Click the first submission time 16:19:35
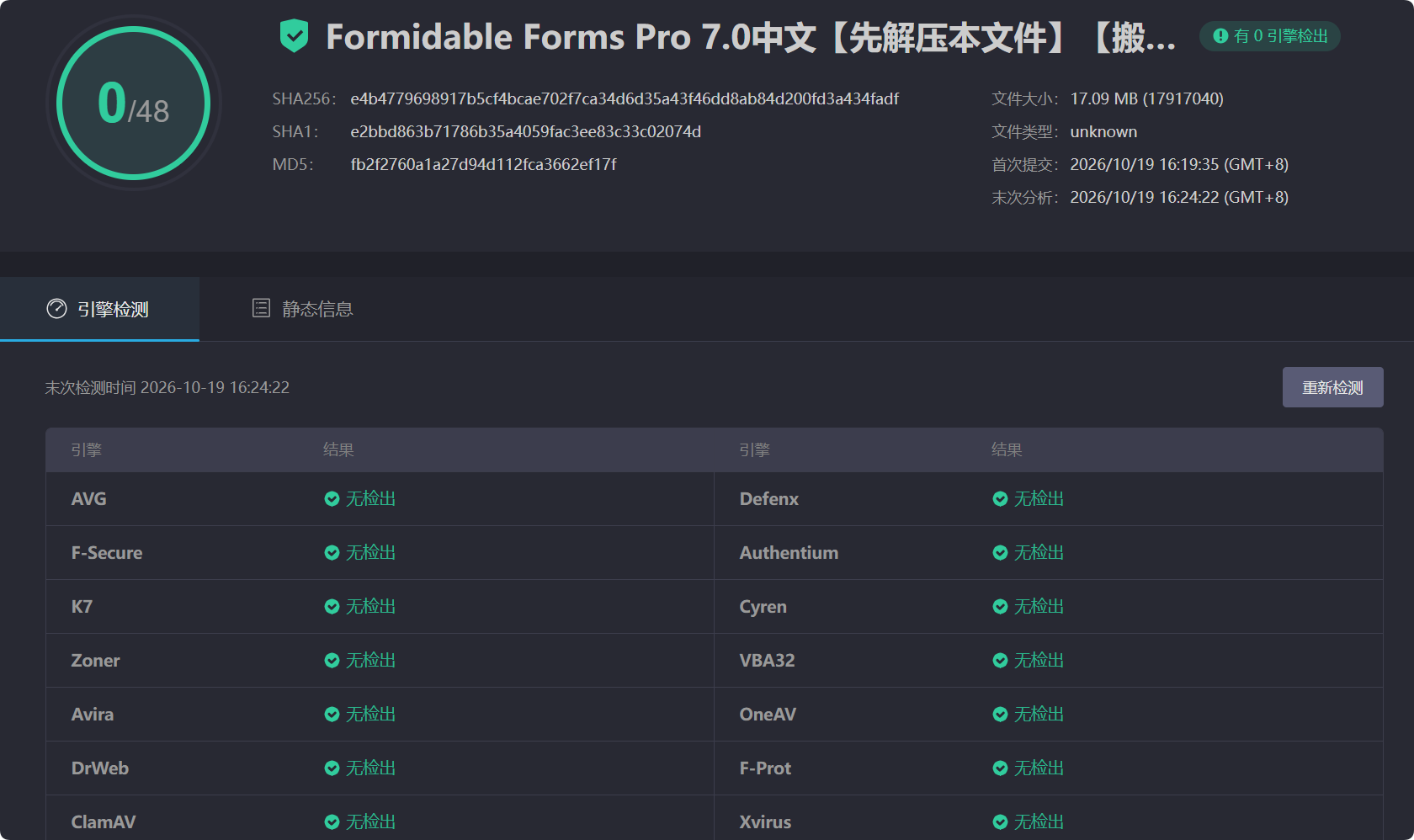1414x840 pixels. click(x=1179, y=164)
